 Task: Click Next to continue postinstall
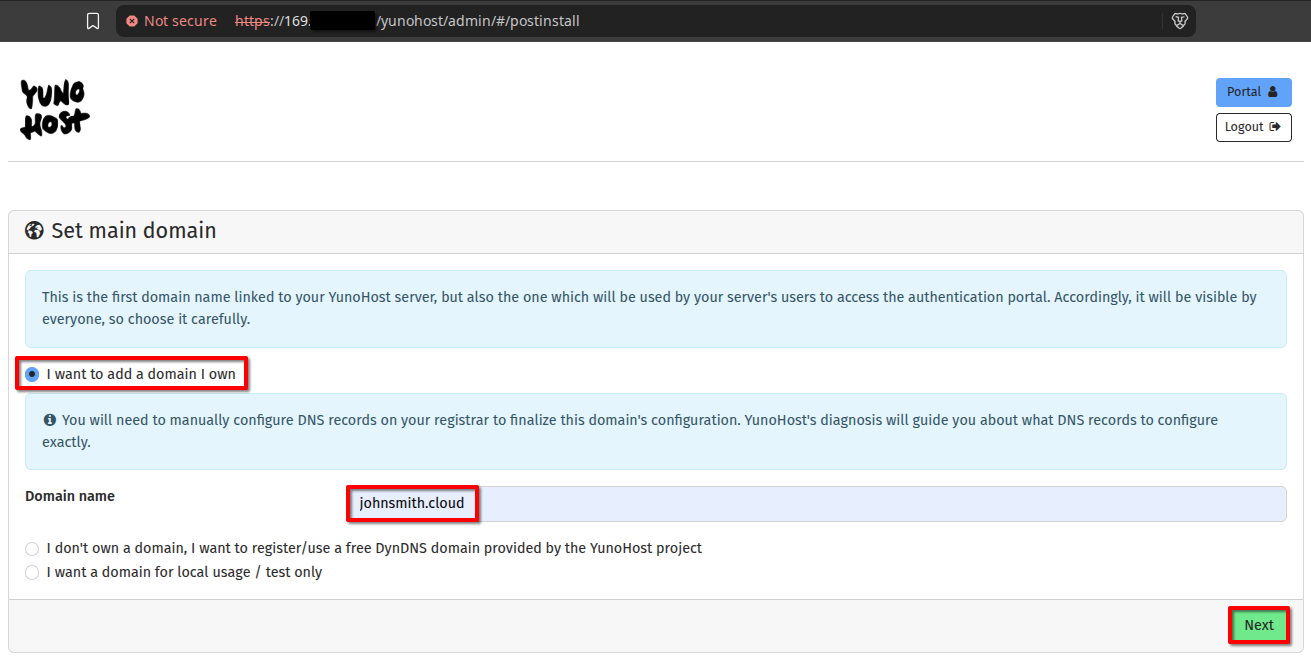[1258, 625]
